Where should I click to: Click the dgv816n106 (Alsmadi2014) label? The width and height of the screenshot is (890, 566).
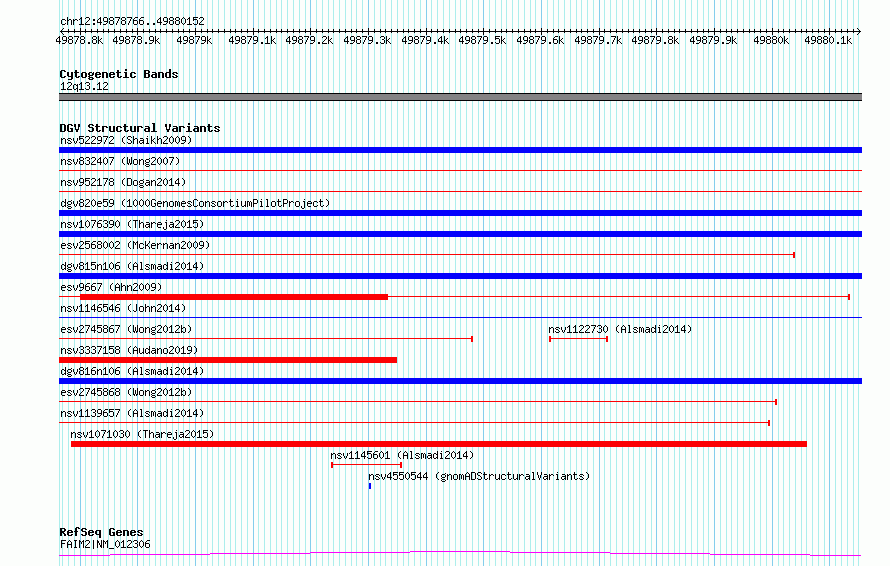132,371
